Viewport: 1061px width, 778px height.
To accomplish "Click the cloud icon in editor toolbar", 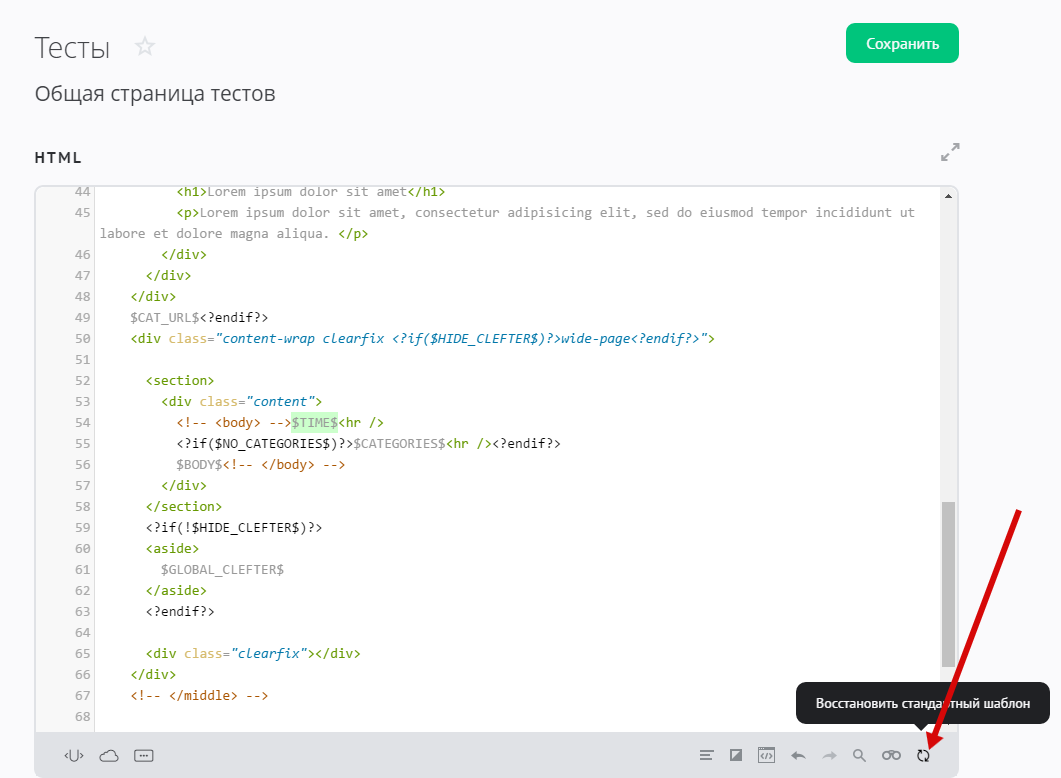I will pos(109,755).
